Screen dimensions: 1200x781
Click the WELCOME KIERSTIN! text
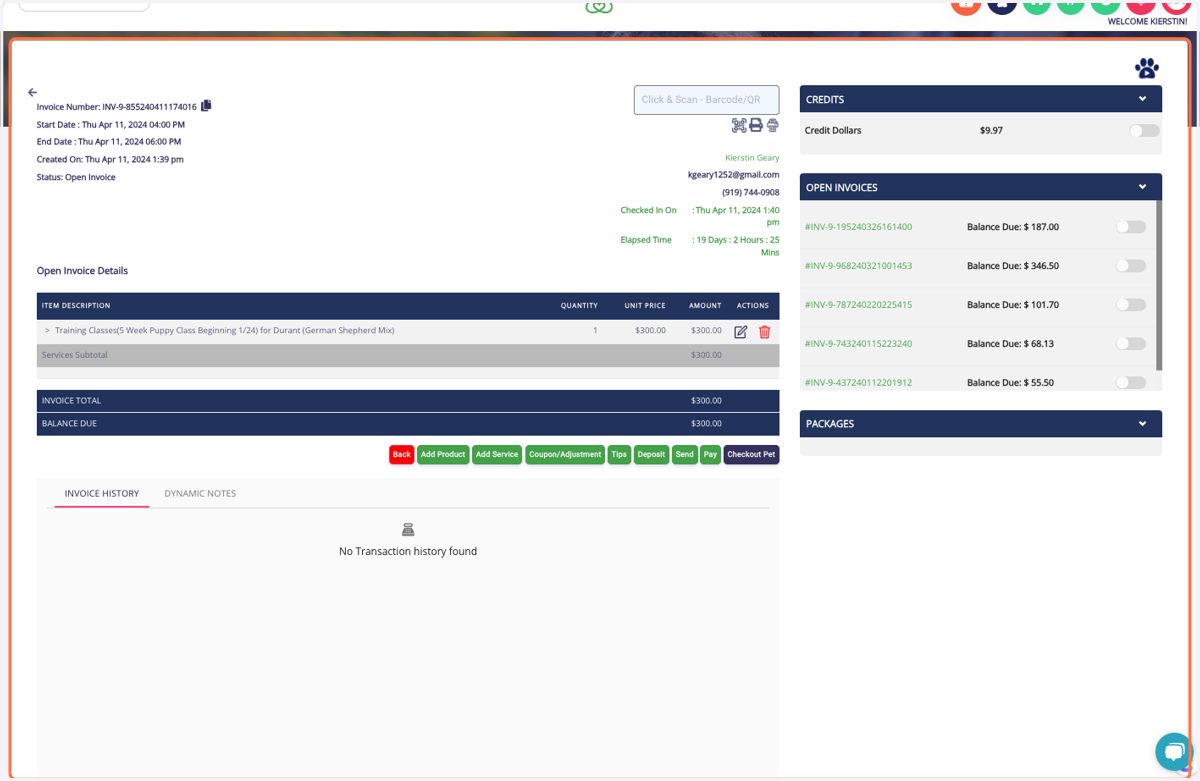[x=1148, y=21]
